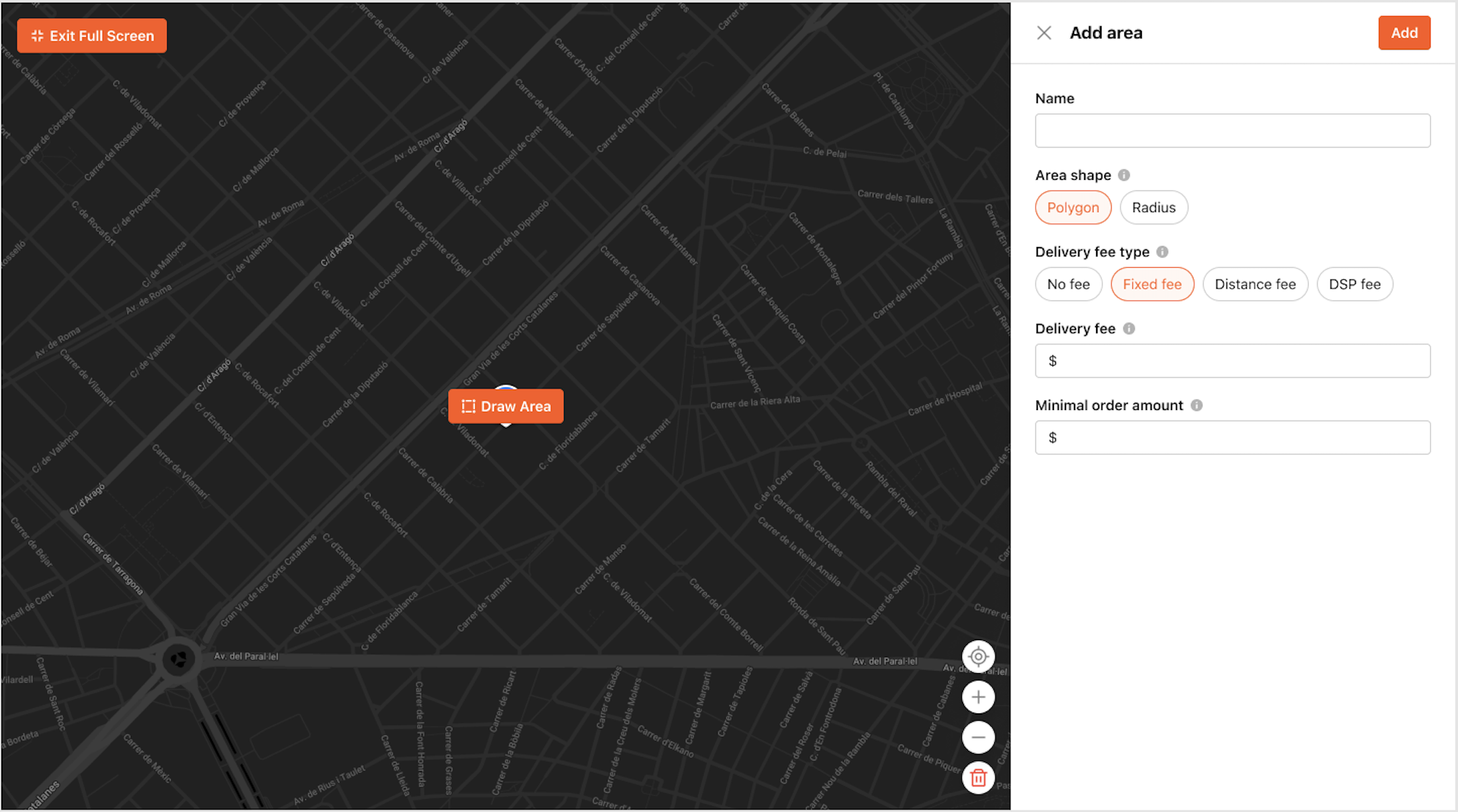This screenshot has height=812, width=1458.
Task: Show info about Area shape
Action: pos(1124,175)
